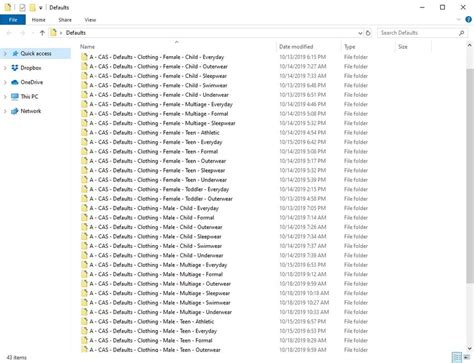Sort by the Size column header
474x363 pixels.
[403, 47]
